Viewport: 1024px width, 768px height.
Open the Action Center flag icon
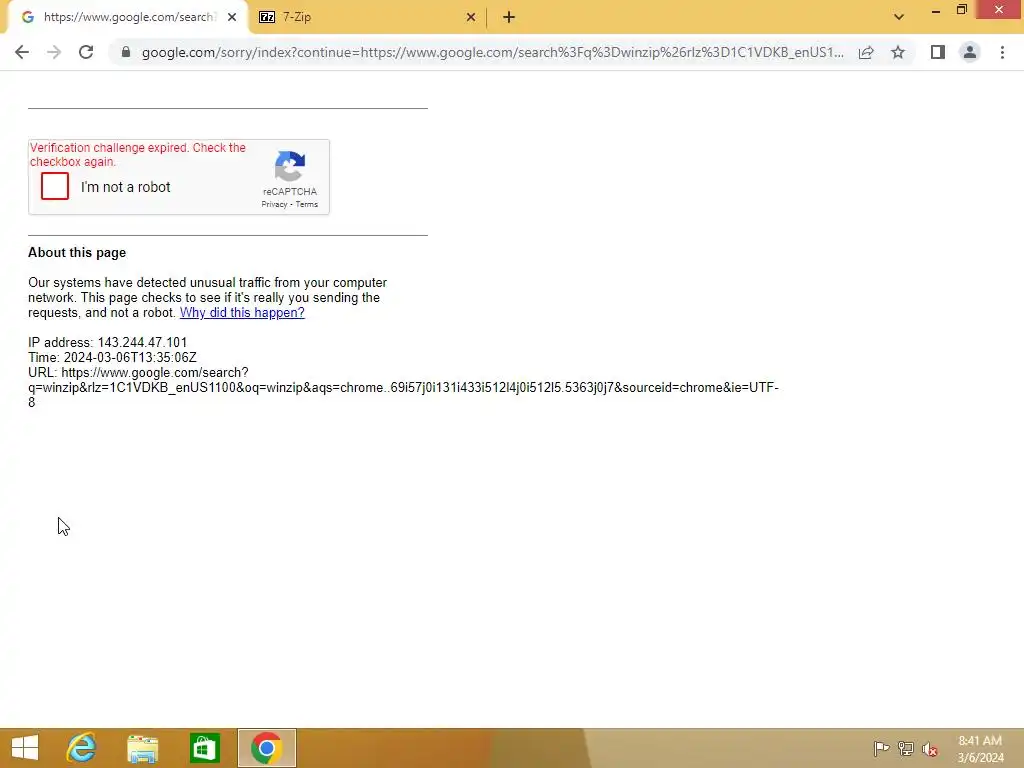tap(881, 748)
